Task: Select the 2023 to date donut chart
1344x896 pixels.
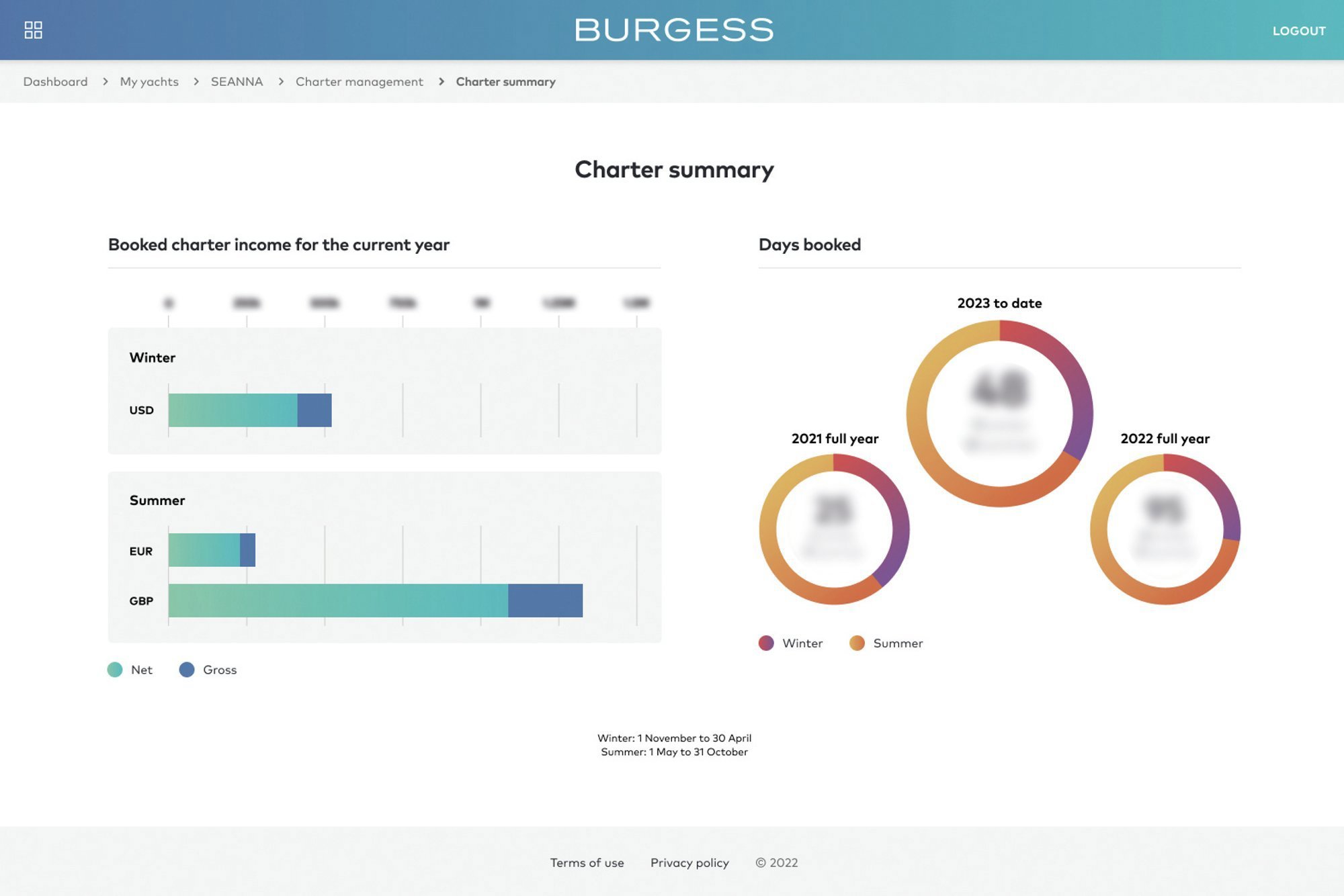Action: 999,413
